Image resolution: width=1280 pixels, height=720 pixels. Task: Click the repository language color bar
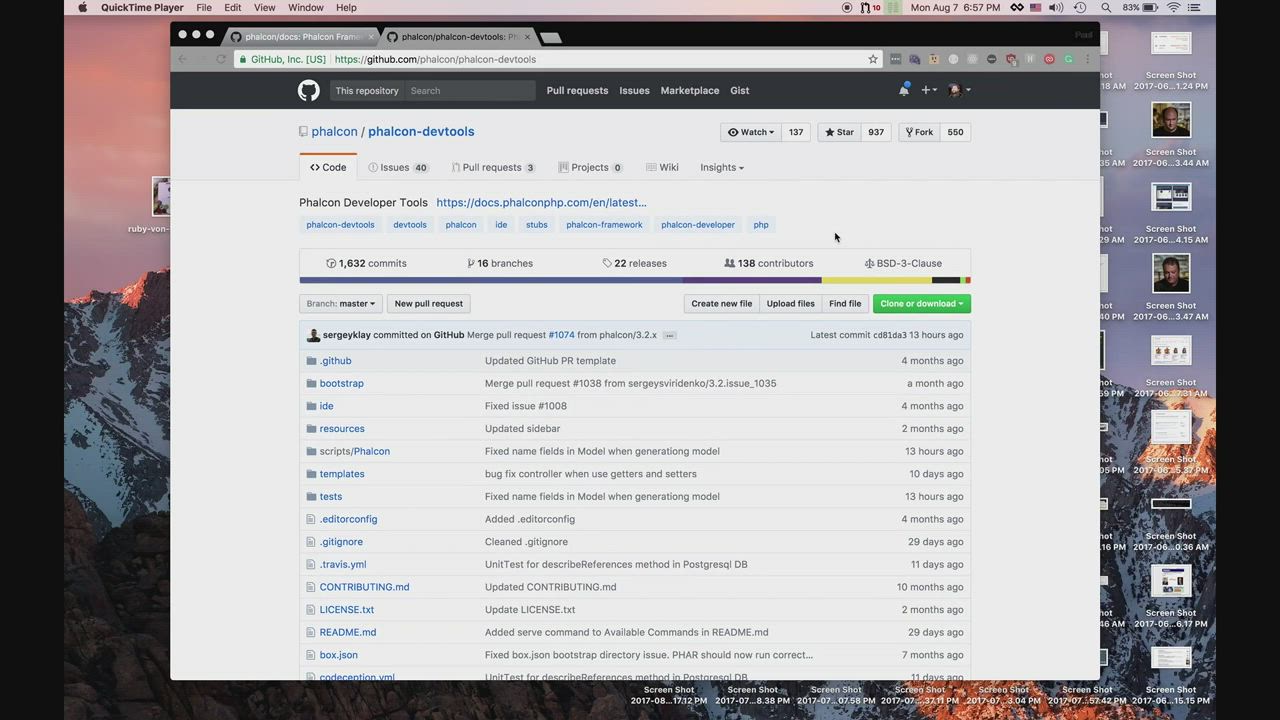pos(634,281)
